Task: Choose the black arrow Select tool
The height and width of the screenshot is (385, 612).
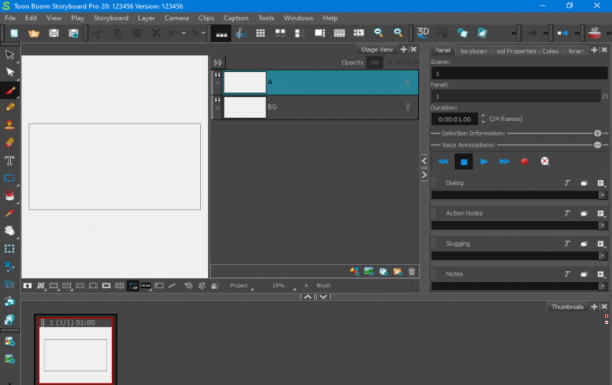Action: 10,54
